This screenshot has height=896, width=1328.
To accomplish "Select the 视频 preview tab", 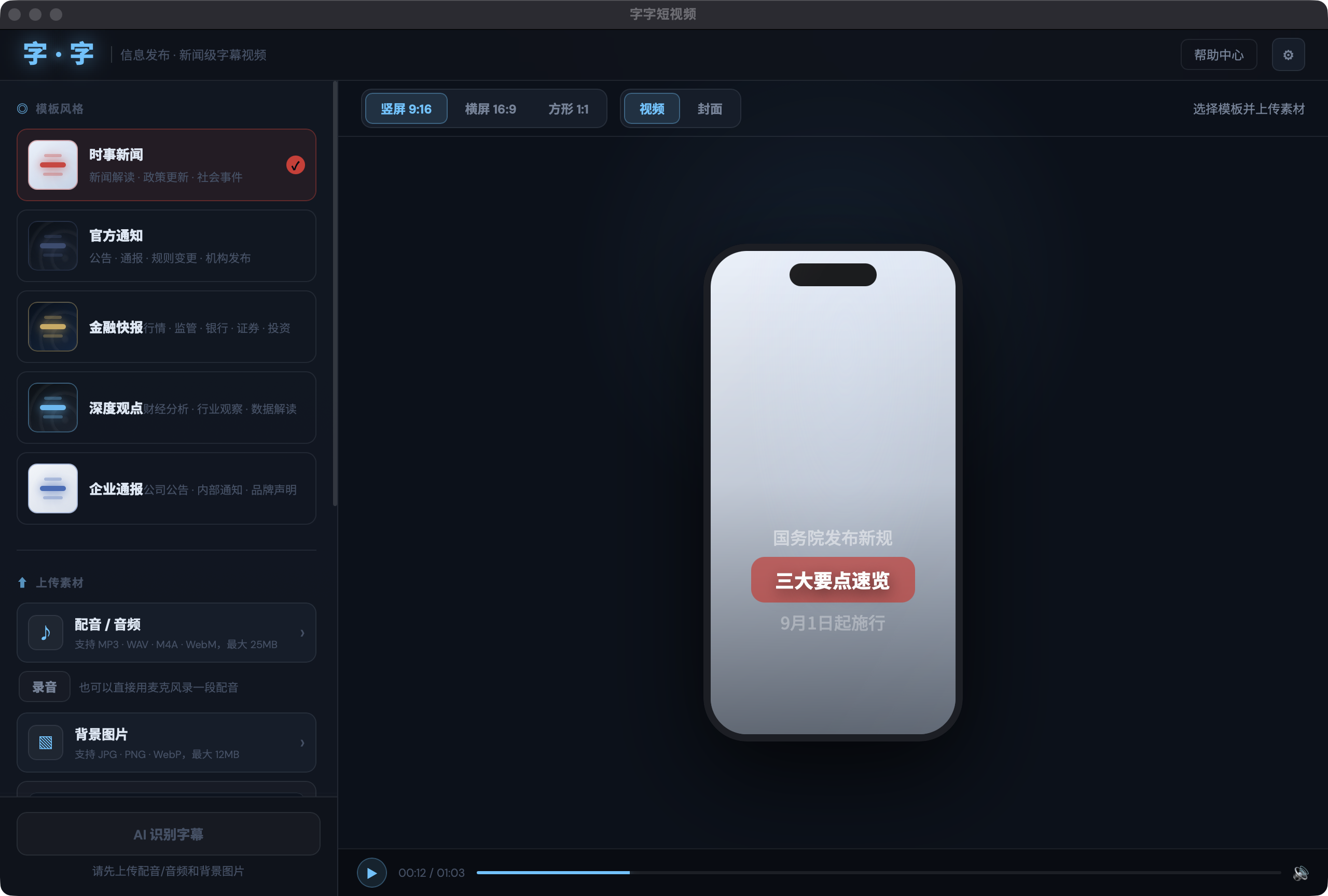I will 652,108.
